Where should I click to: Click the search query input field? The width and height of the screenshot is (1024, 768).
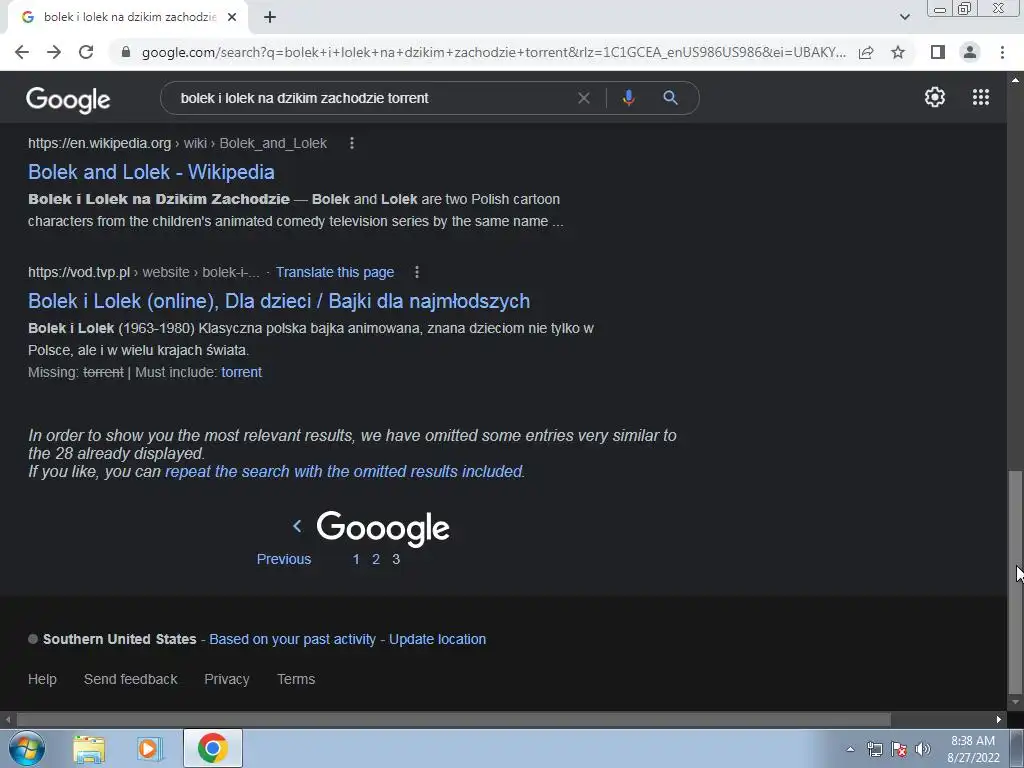(x=372, y=98)
